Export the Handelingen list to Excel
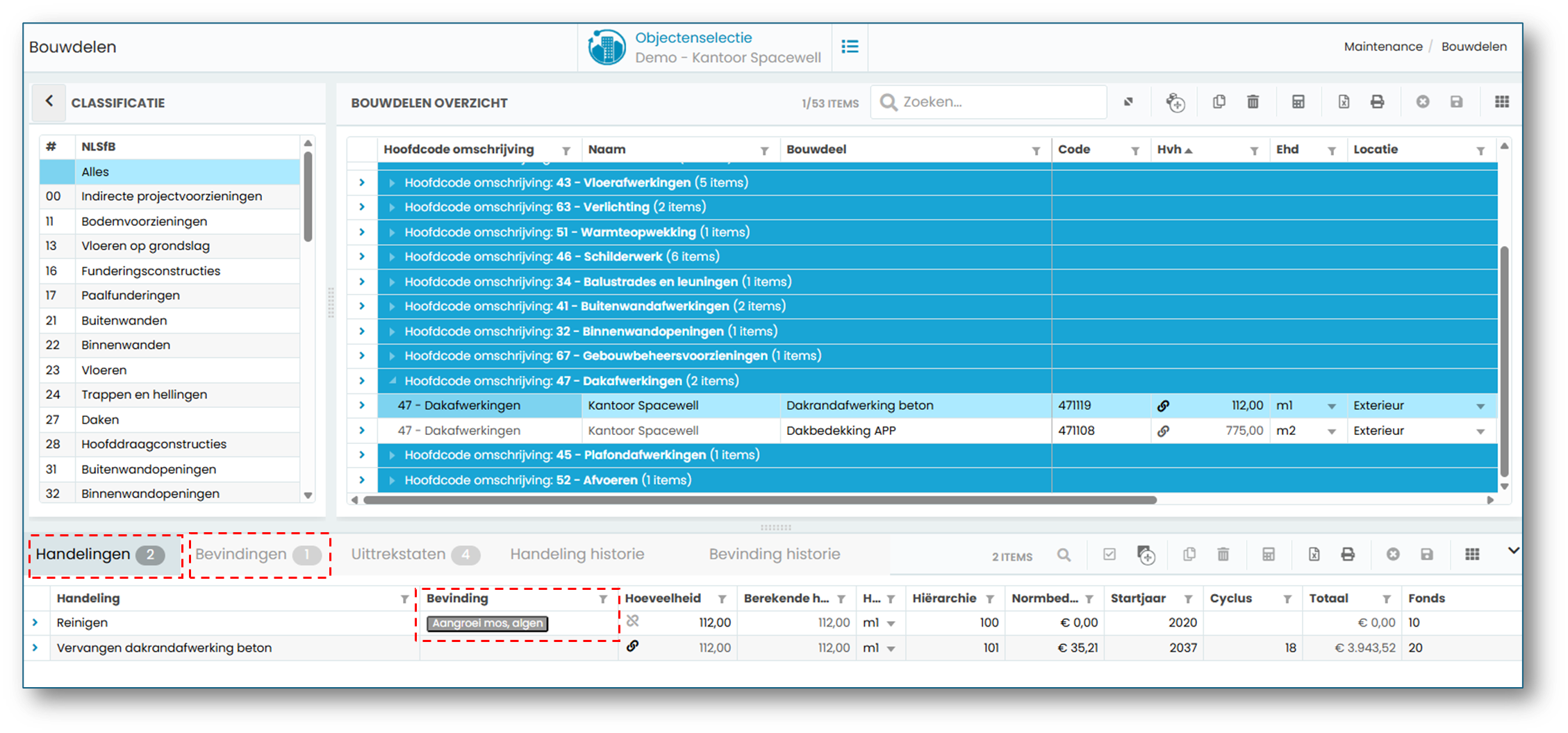Viewport: 1568px width, 733px height. [x=1314, y=554]
